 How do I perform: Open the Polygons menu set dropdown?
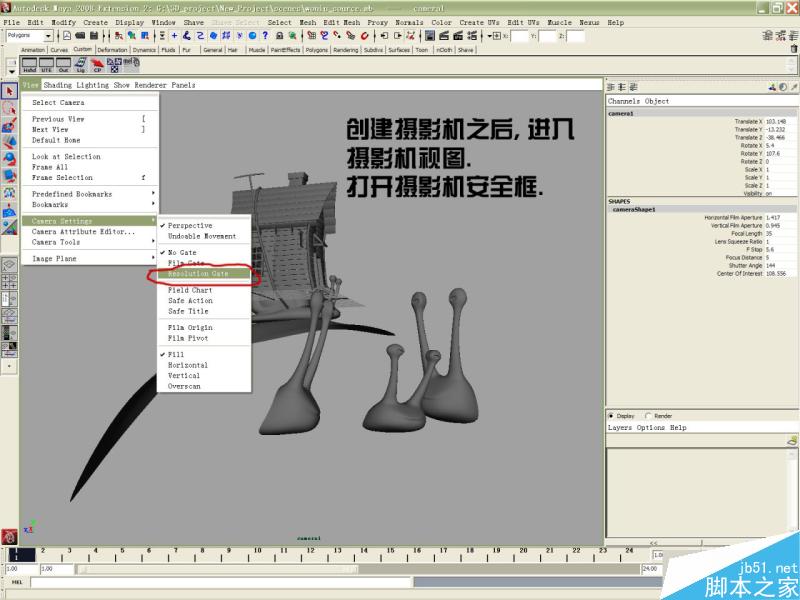click(x=29, y=36)
